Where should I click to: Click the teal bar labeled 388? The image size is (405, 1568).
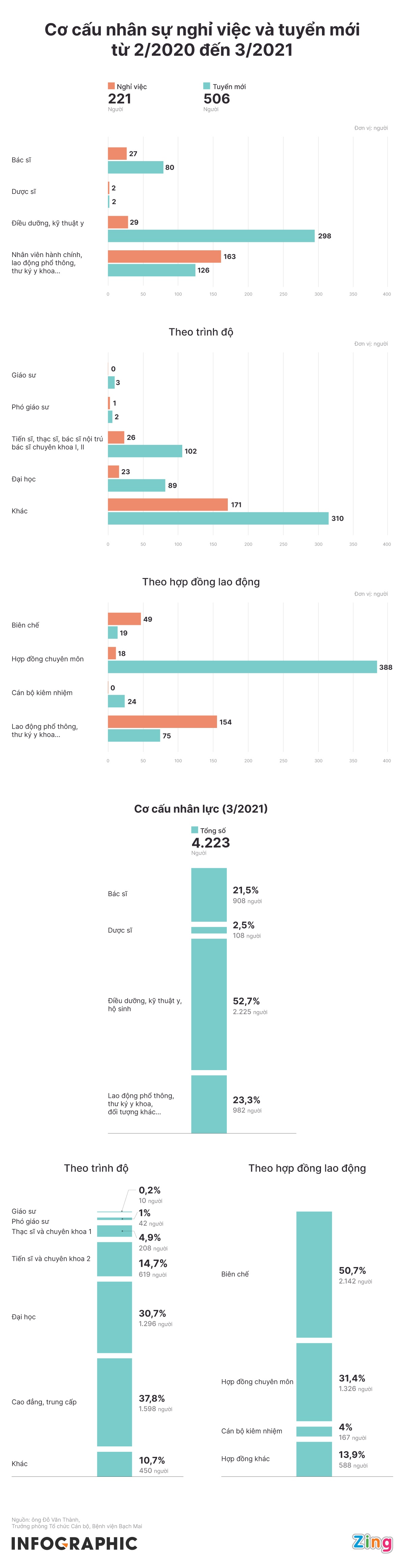click(x=242, y=667)
